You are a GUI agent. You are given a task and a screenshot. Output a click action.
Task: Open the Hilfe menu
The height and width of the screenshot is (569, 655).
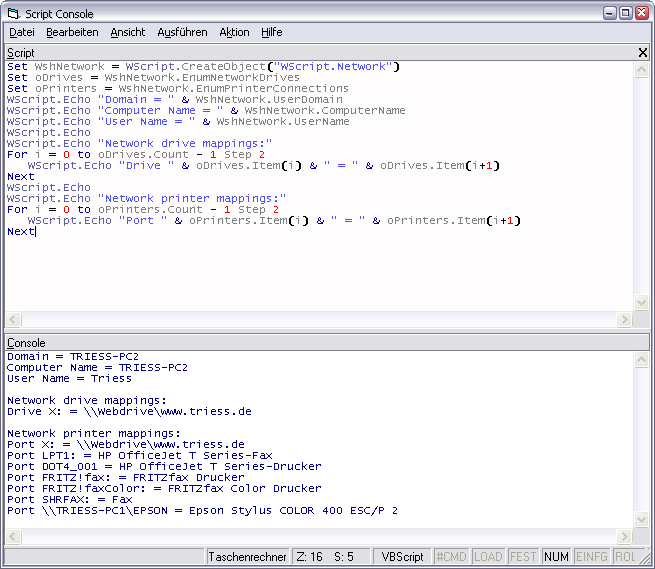[272, 32]
